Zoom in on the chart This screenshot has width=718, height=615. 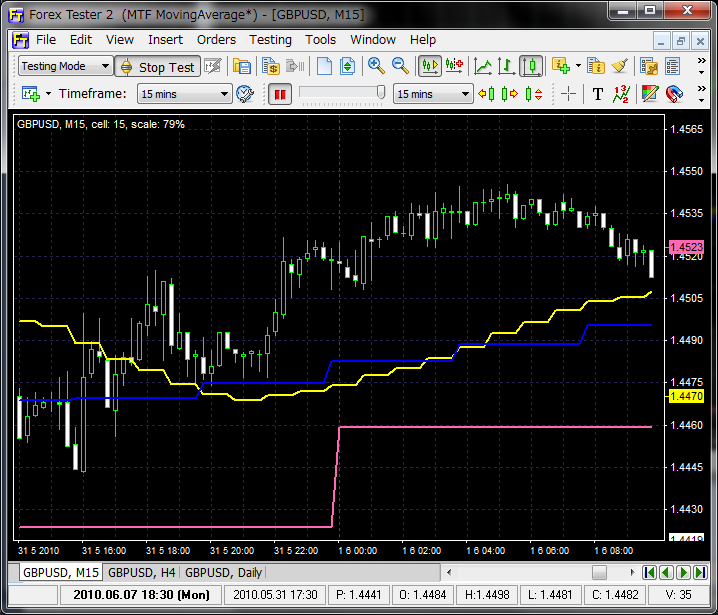click(x=376, y=66)
